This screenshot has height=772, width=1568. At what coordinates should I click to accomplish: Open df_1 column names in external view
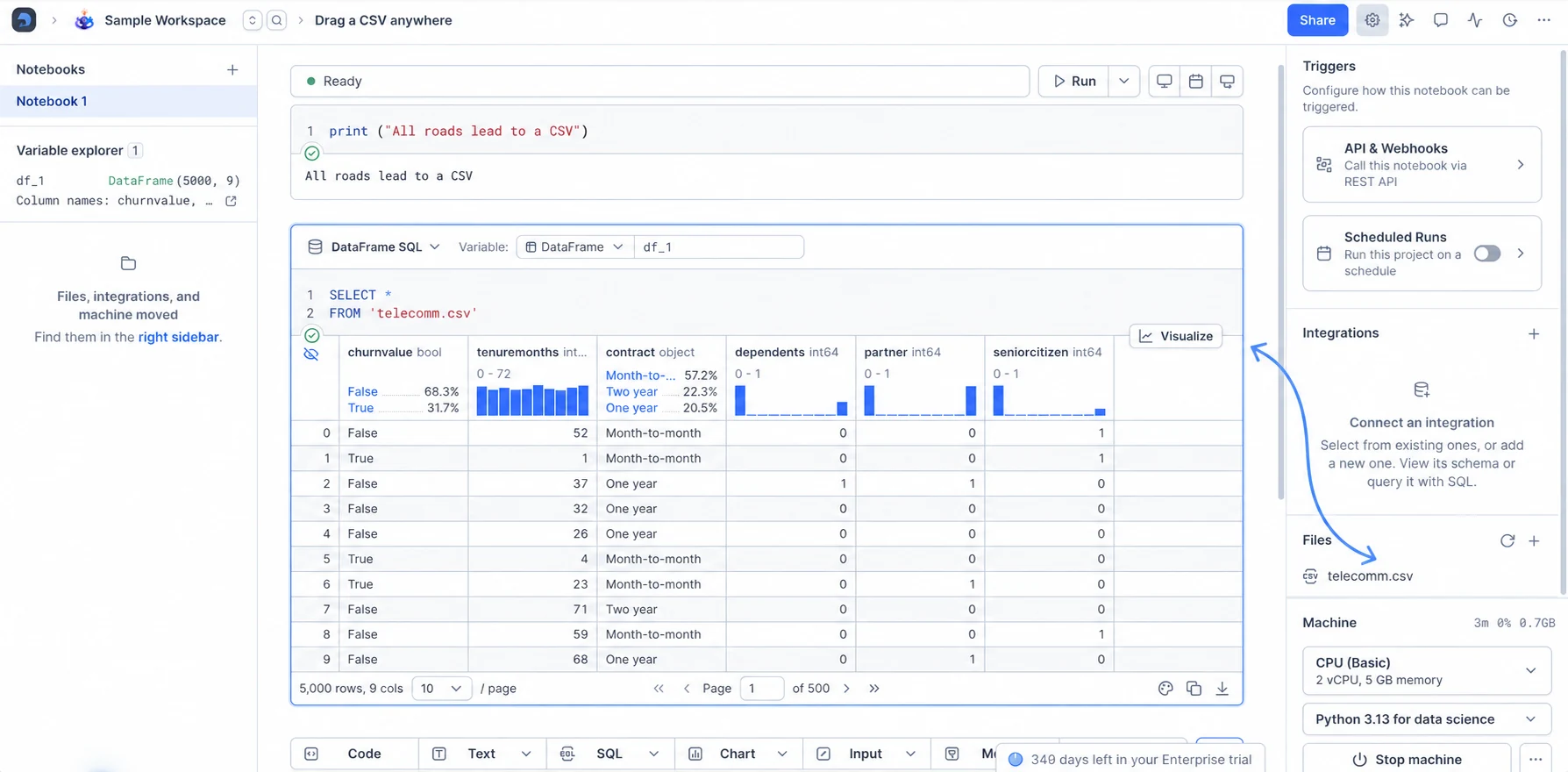point(232,201)
